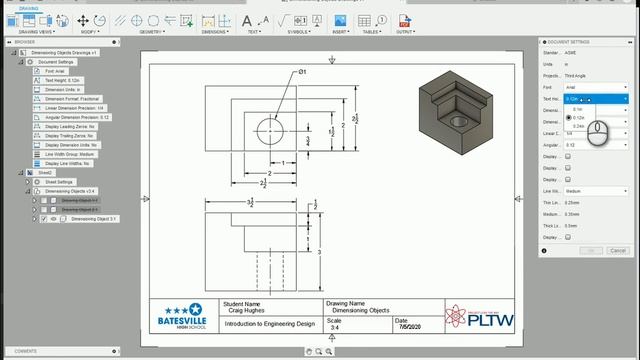Screen dimensions: 640x360
Task: Click the Cancel button
Action: click(618, 251)
